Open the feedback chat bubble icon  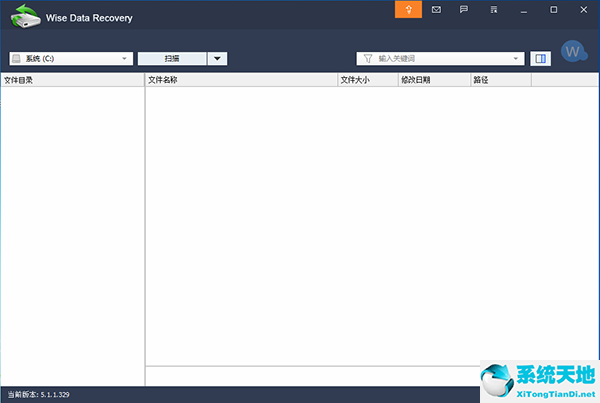click(x=464, y=9)
